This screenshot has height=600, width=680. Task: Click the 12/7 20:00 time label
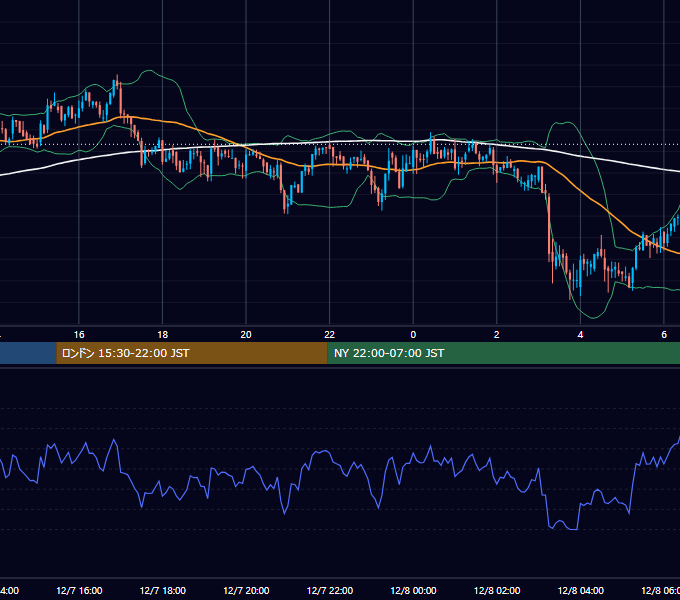click(246, 590)
